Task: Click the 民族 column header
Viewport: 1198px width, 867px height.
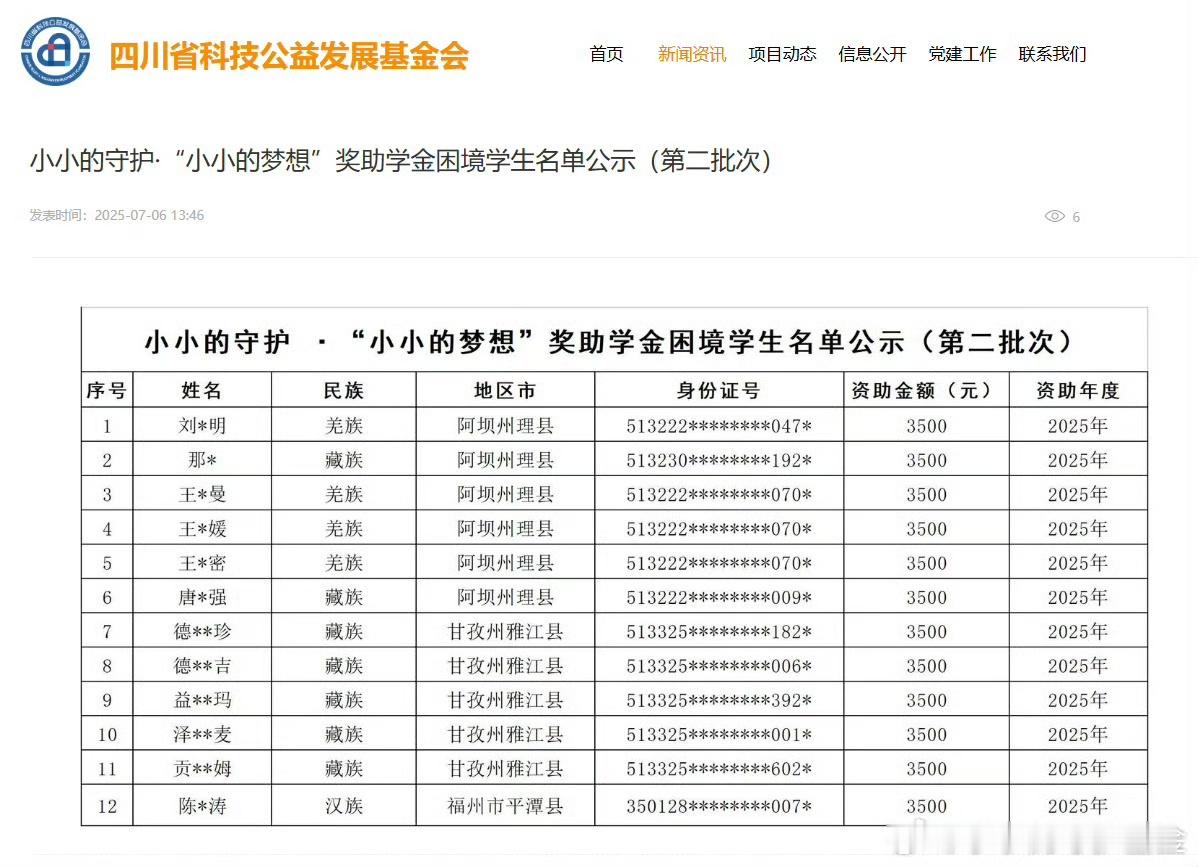Action: [343, 390]
